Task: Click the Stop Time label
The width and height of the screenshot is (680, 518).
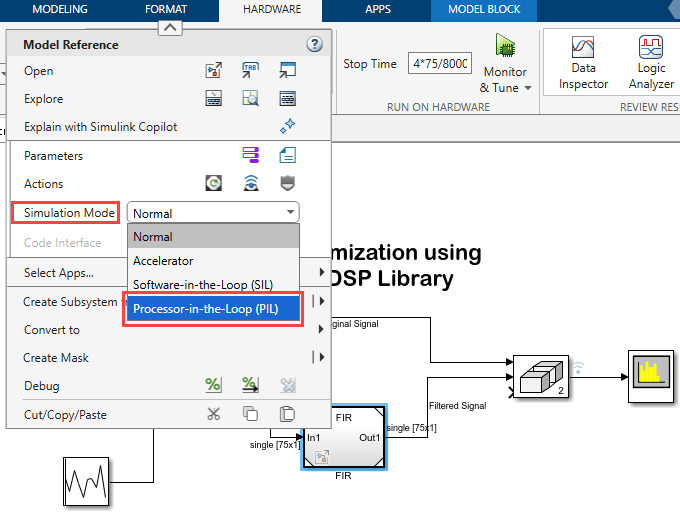Action: tap(370, 64)
